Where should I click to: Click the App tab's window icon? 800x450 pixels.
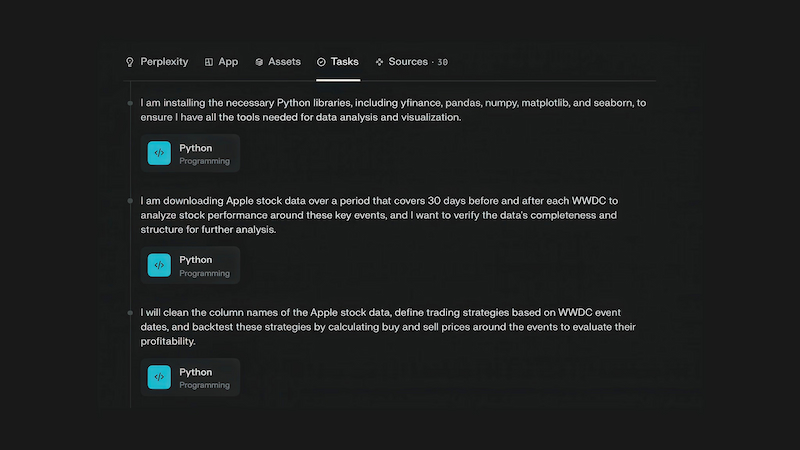(209, 62)
